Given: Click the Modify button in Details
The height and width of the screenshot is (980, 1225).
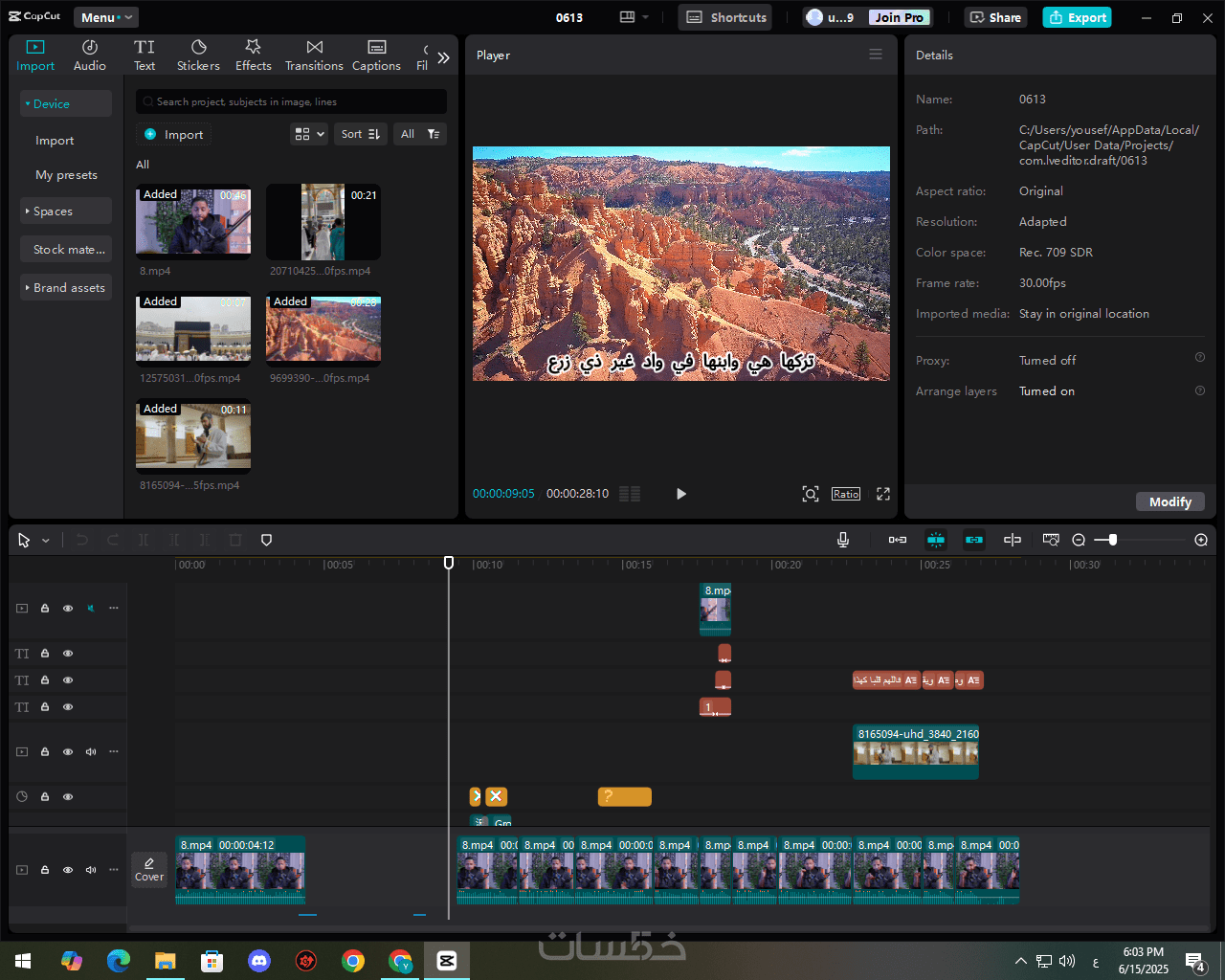Looking at the screenshot, I should (x=1169, y=501).
